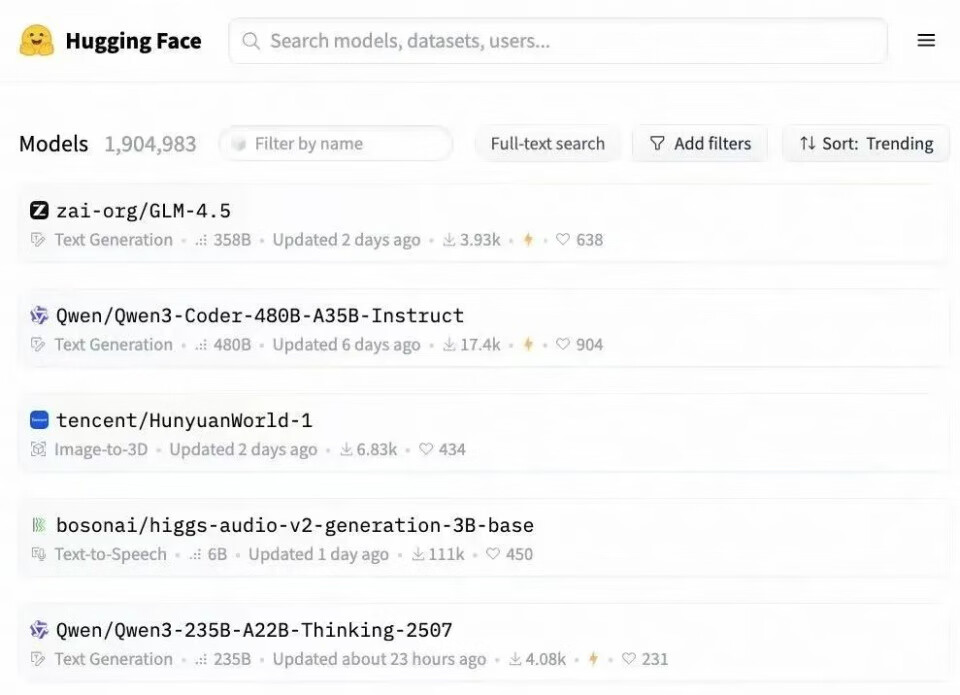Click the Image-to-3D task icon
Image resolution: width=960 pixels, height=695 pixels.
[x=39, y=450]
